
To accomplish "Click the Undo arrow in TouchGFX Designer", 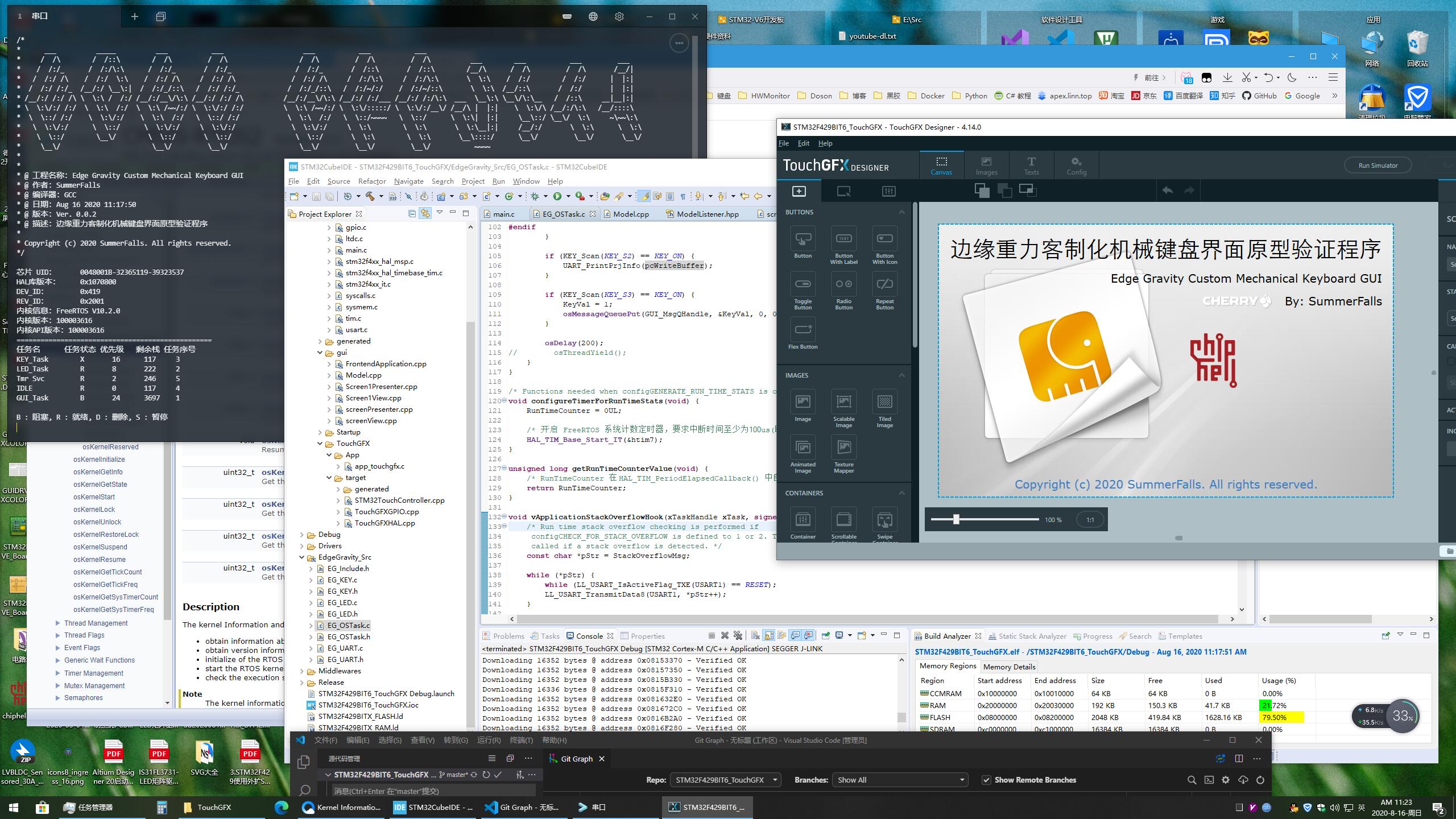I will pos(1167,191).
